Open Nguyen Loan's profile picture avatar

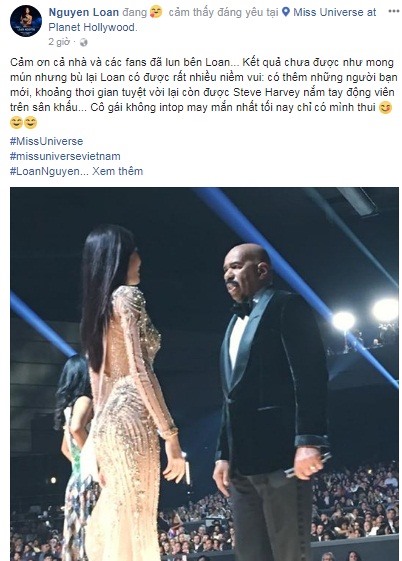point(26,21)
